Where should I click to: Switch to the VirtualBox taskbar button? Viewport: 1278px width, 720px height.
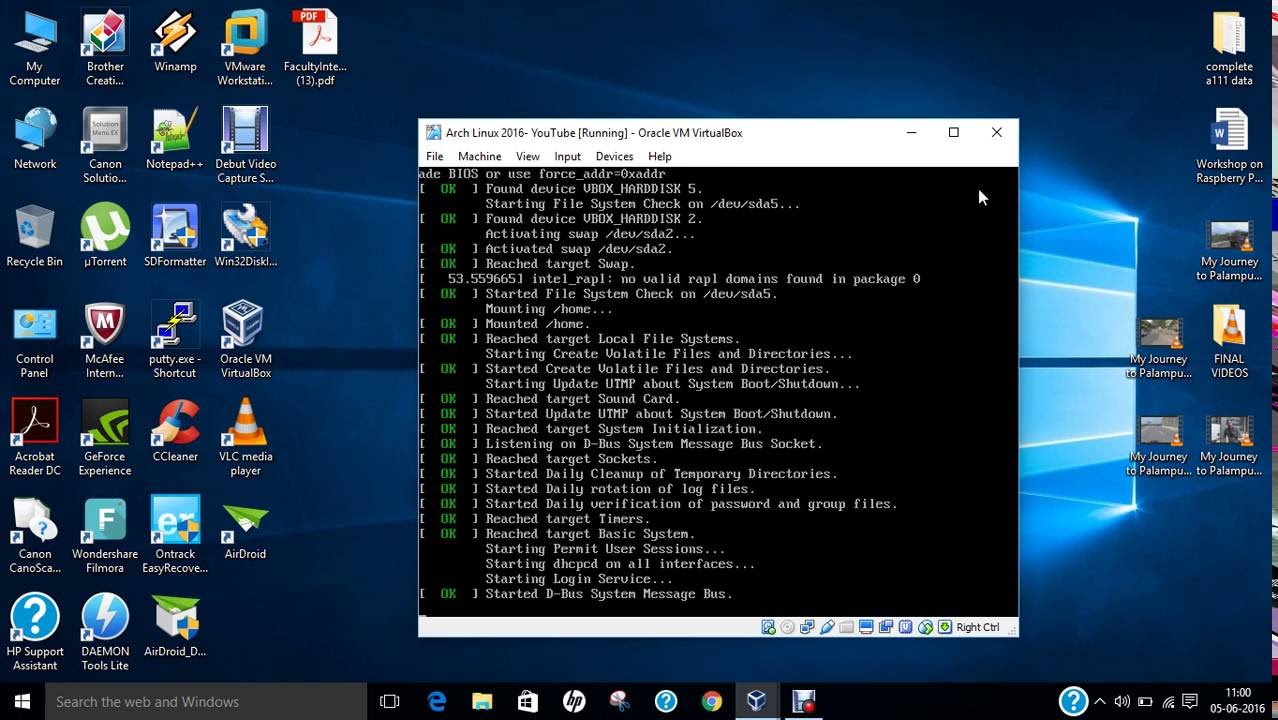point(757,702)
